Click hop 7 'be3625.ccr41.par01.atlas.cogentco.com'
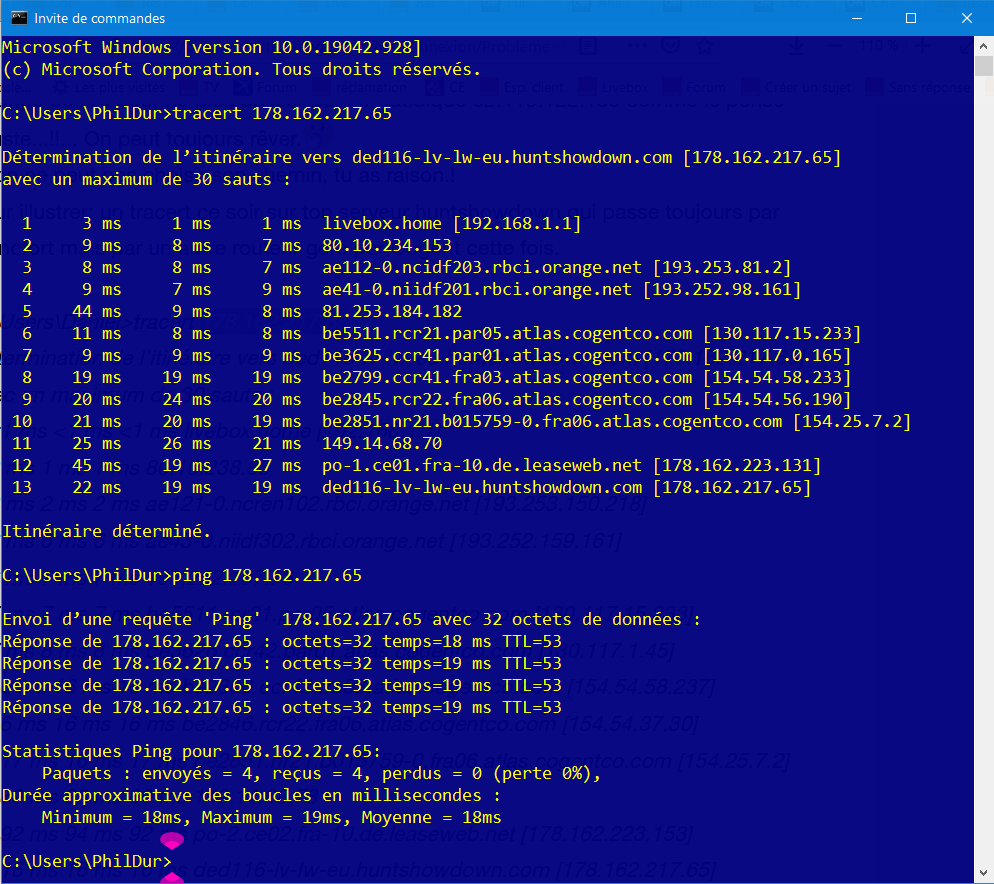994x884 pixels. (x=507, y=355)
